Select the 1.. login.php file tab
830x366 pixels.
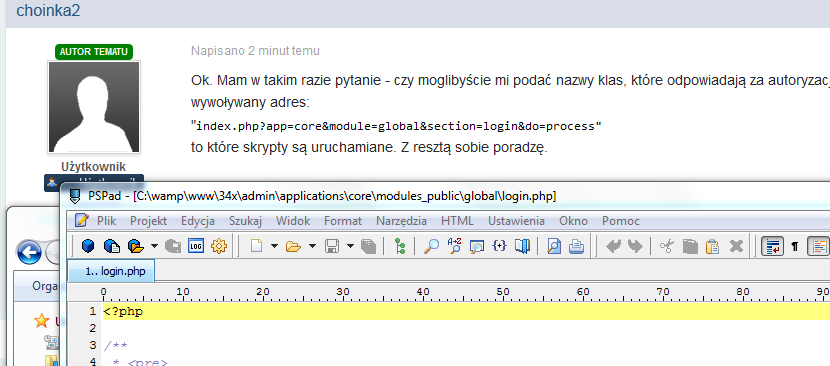coord(111,272)
